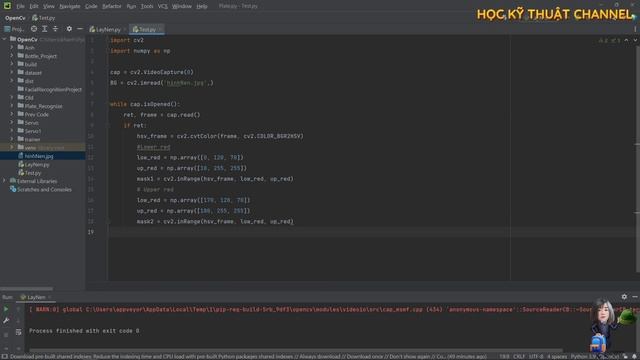Click the editor highlighting next-problem arrow
This screenshot has height=360, width=640.
click(635, 40)
